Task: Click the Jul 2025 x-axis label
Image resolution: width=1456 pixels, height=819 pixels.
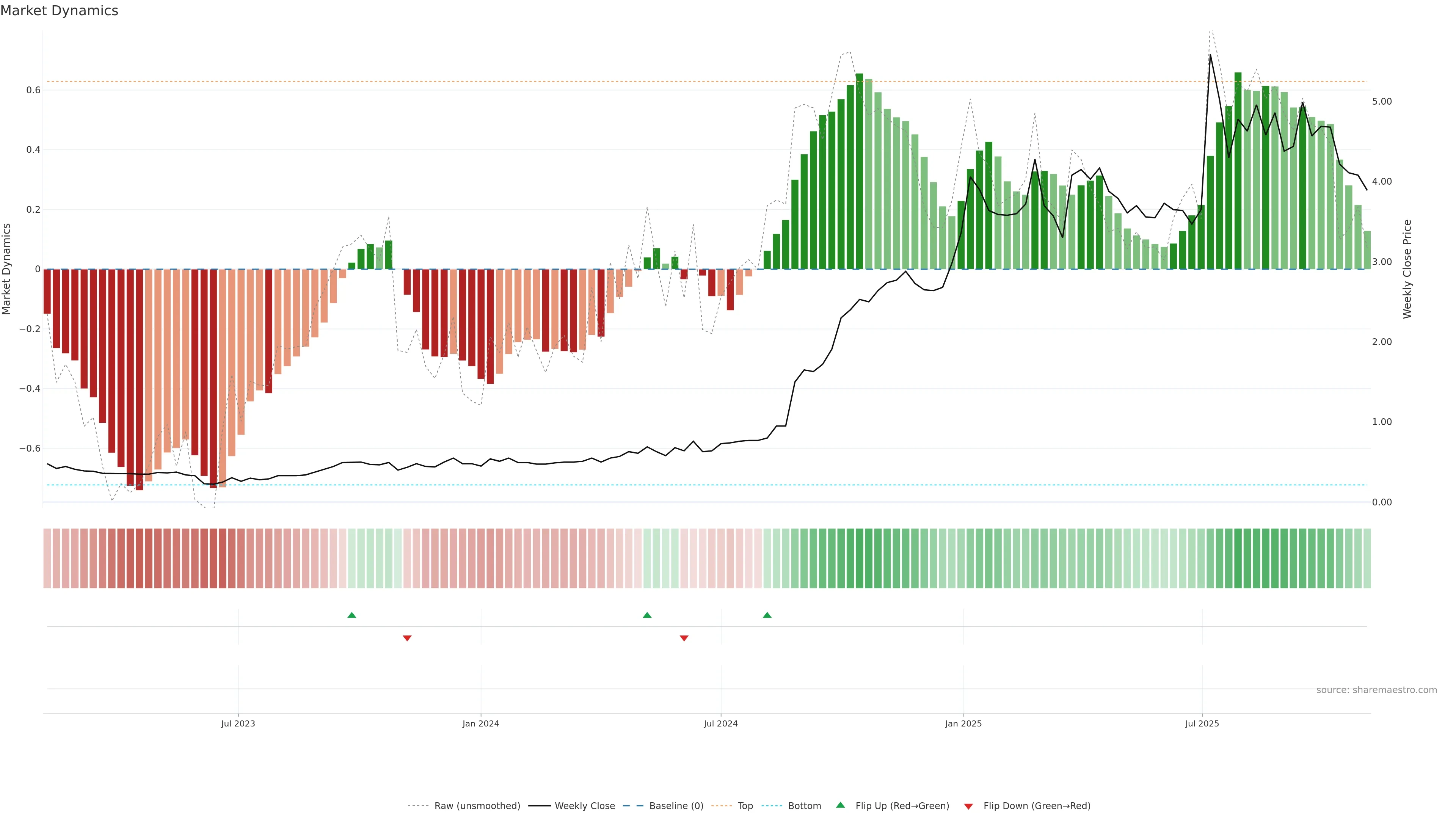Action: [1202, 723]
